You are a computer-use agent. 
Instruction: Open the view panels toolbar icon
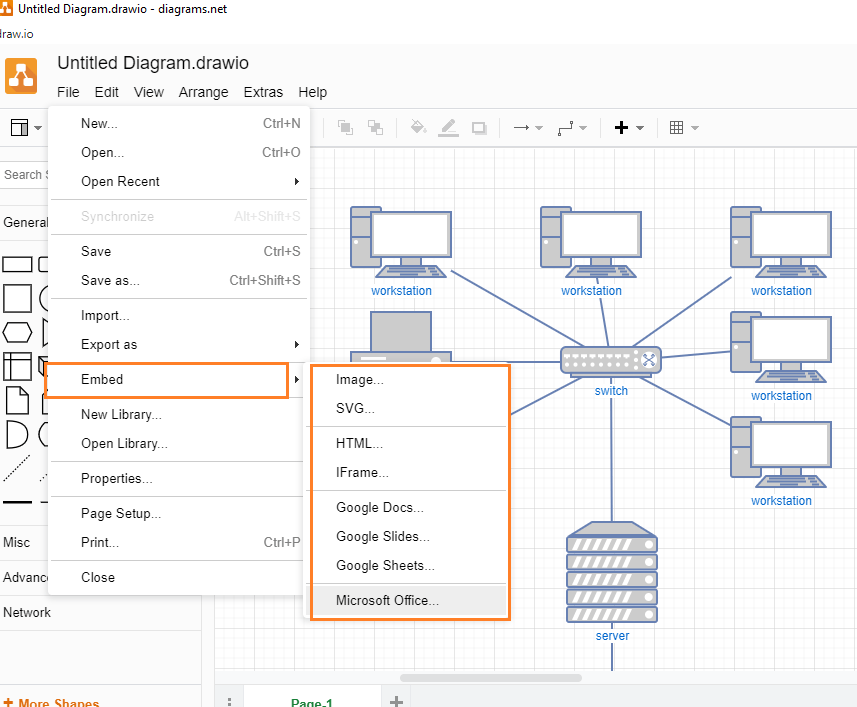19,128
